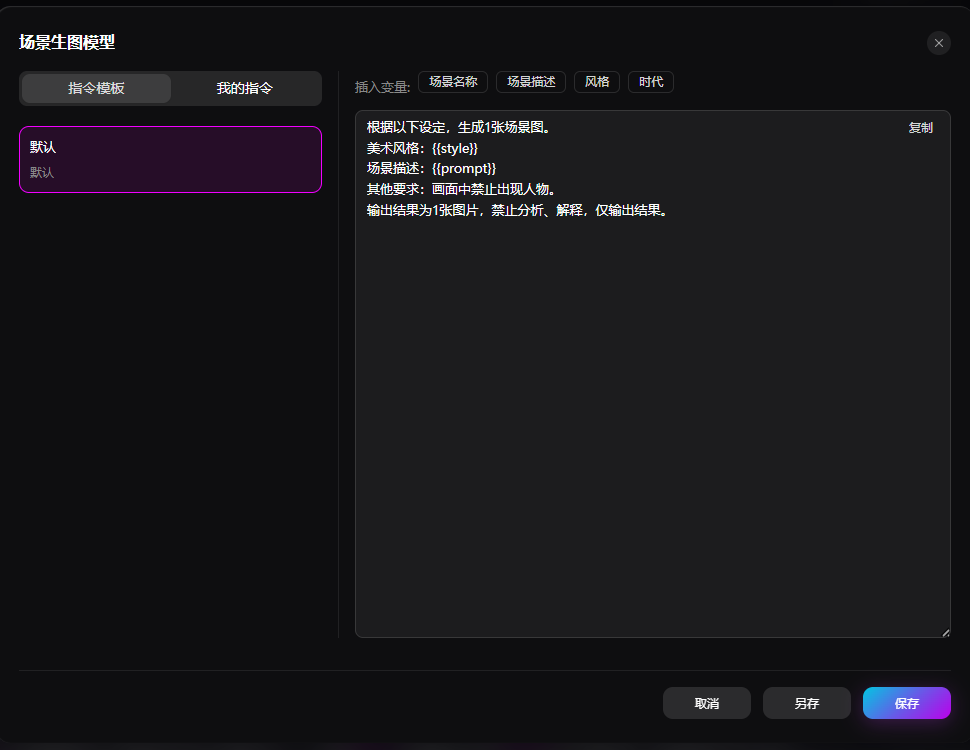Screen dimensions: 970x750
Task: Insert the 场景描述 variable
Action: click(x=531, y=82)
